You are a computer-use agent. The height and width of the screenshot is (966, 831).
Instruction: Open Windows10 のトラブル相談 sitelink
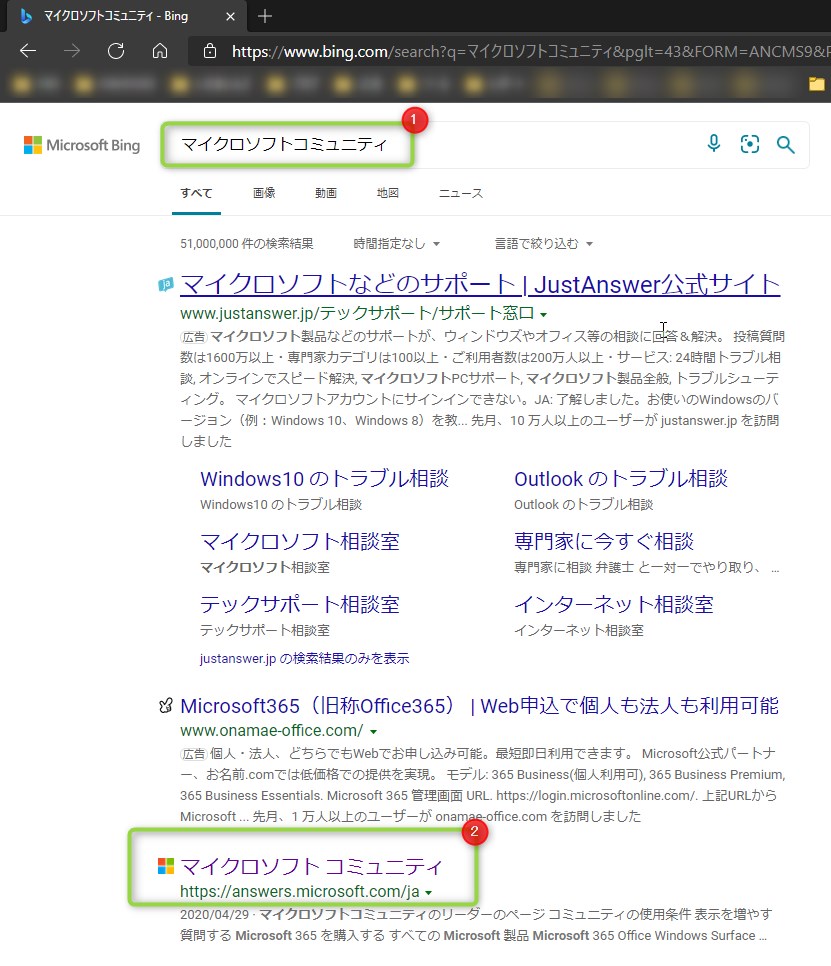(325, 479)
